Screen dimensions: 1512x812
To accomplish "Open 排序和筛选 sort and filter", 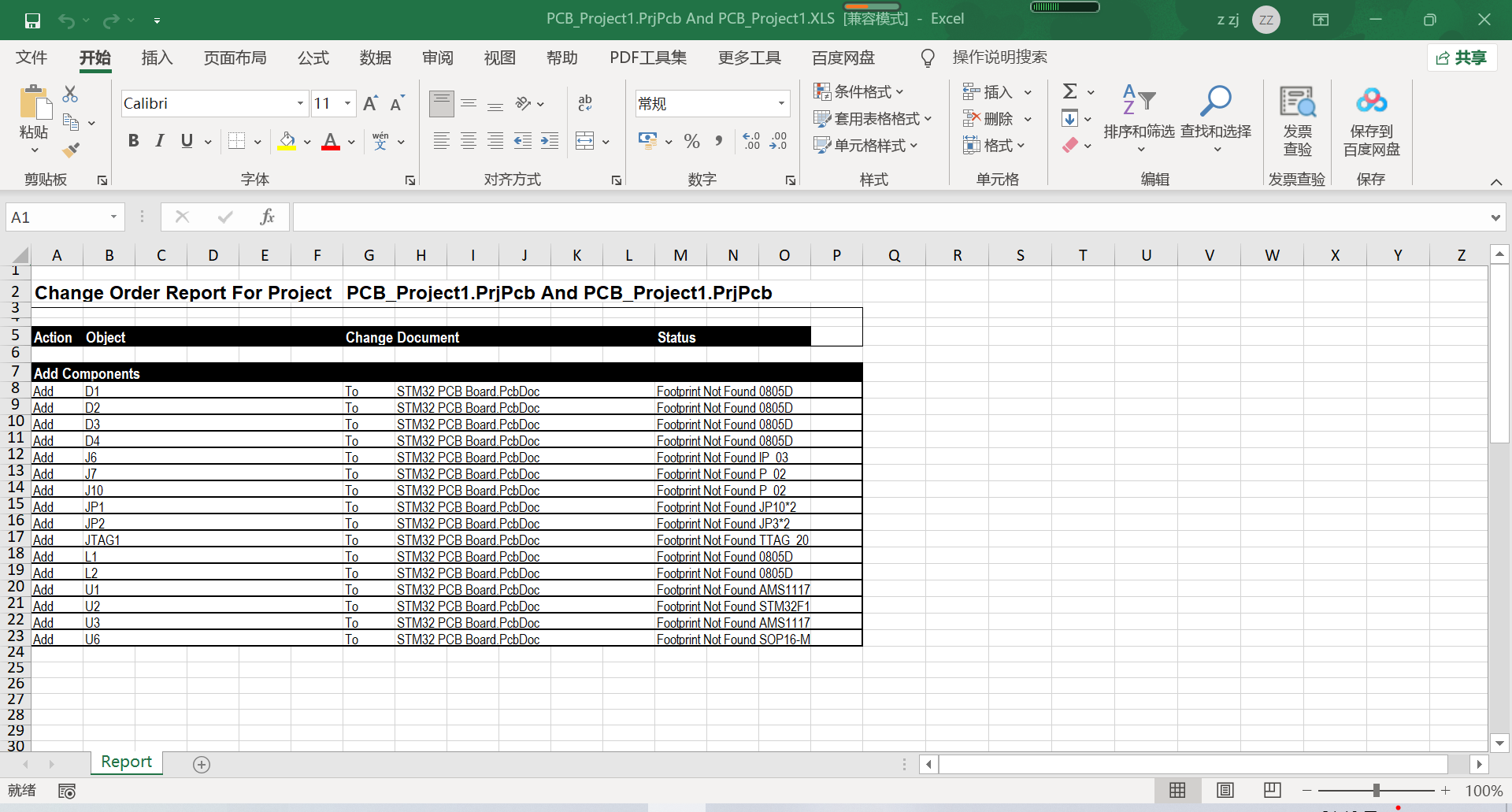I will click(x=1139, y=119).
